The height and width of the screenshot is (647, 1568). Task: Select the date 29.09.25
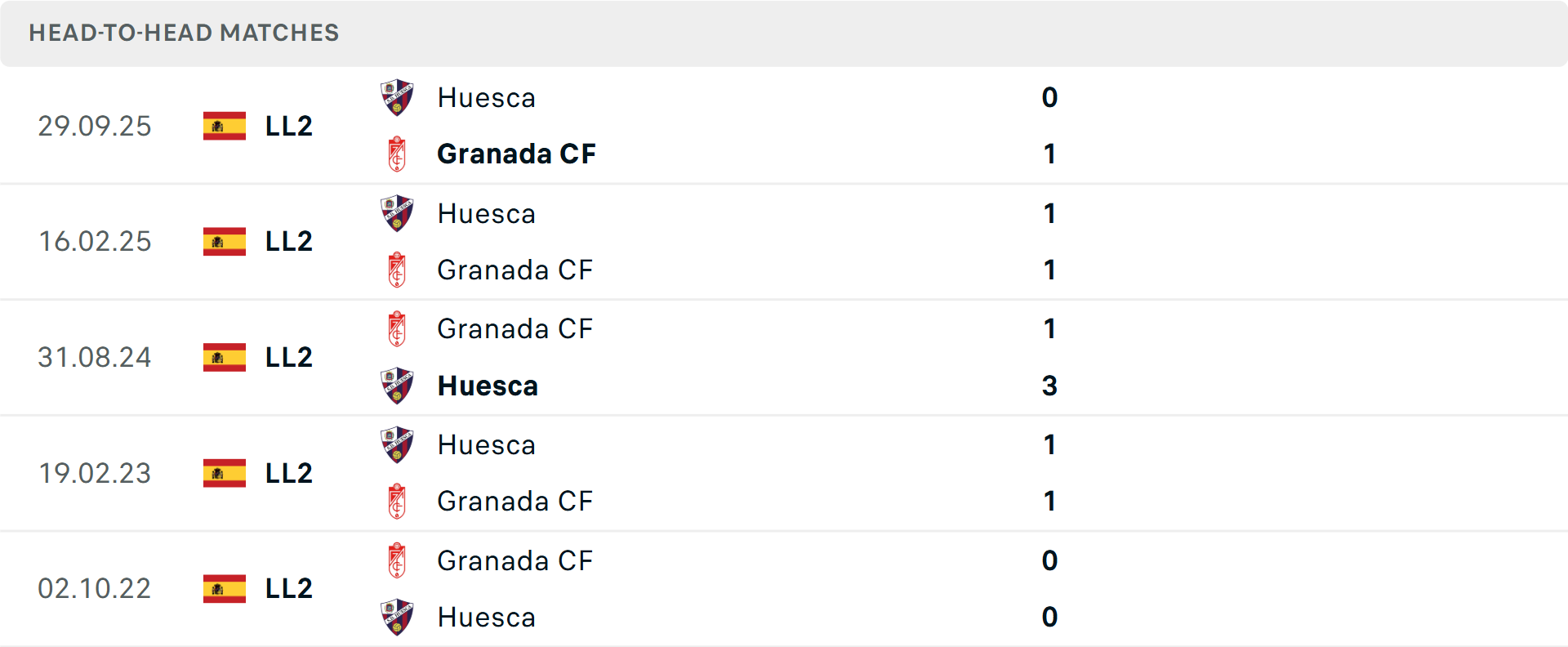[x=95, y=126]
